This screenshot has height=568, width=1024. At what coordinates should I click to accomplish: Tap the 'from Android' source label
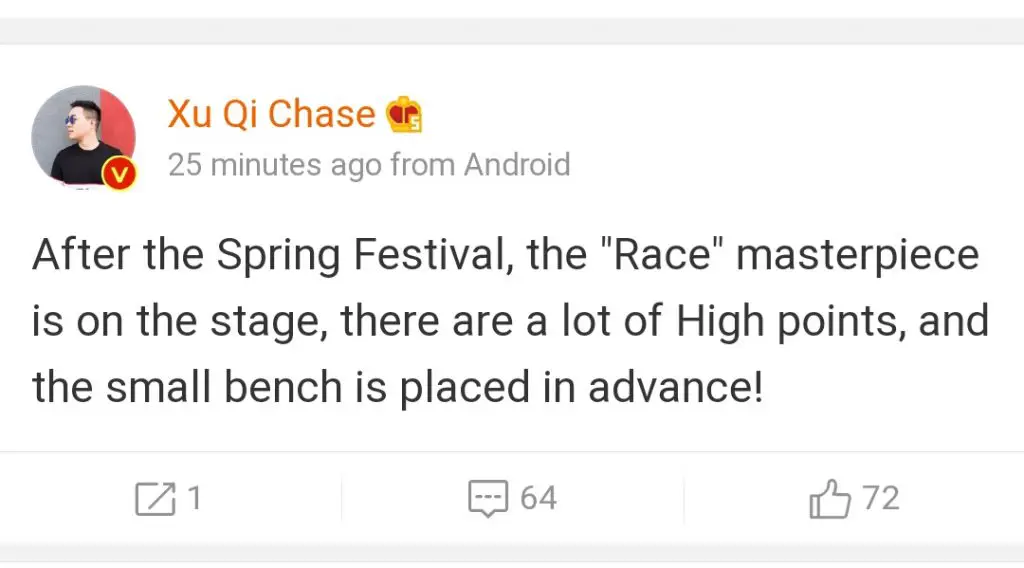point(480,165)
